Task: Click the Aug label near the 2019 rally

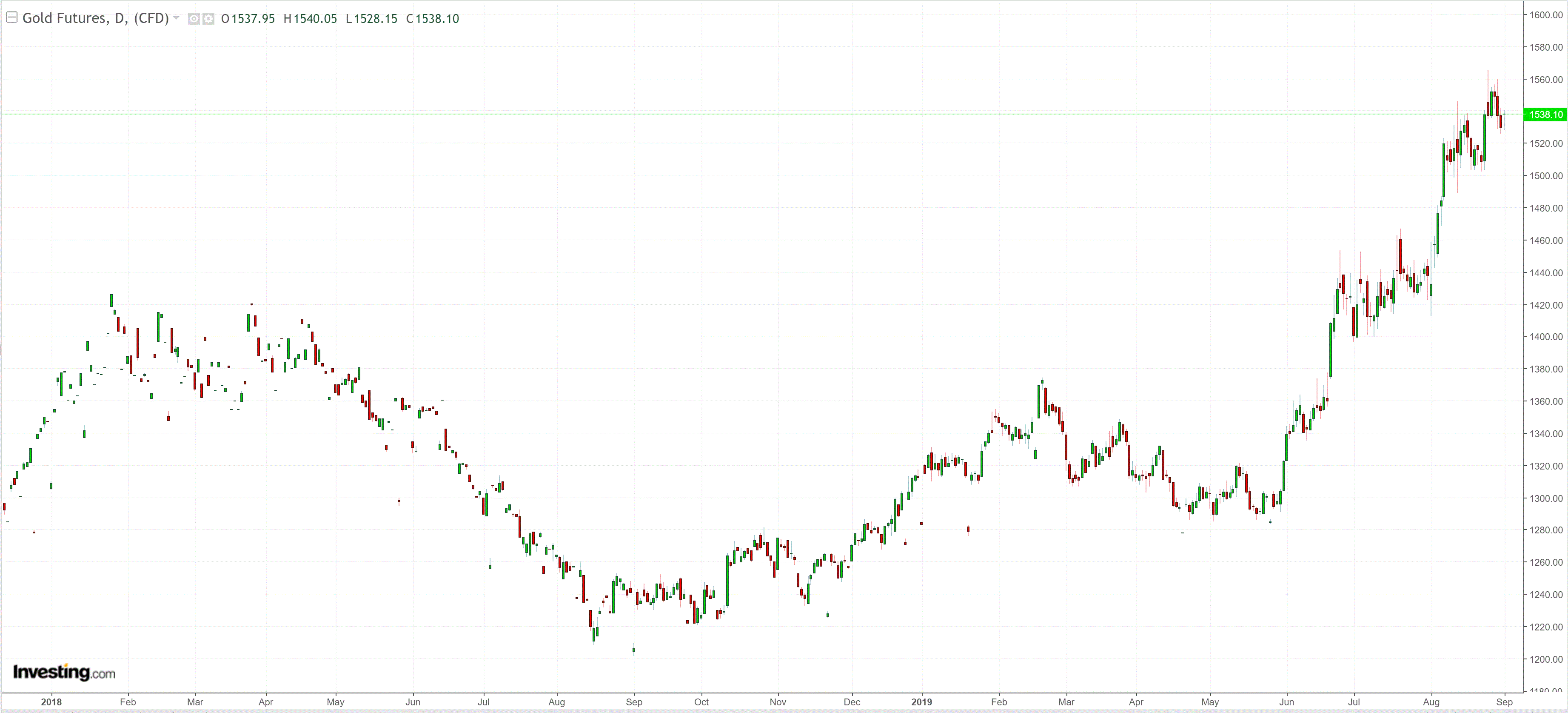Action: (1431, 702)
